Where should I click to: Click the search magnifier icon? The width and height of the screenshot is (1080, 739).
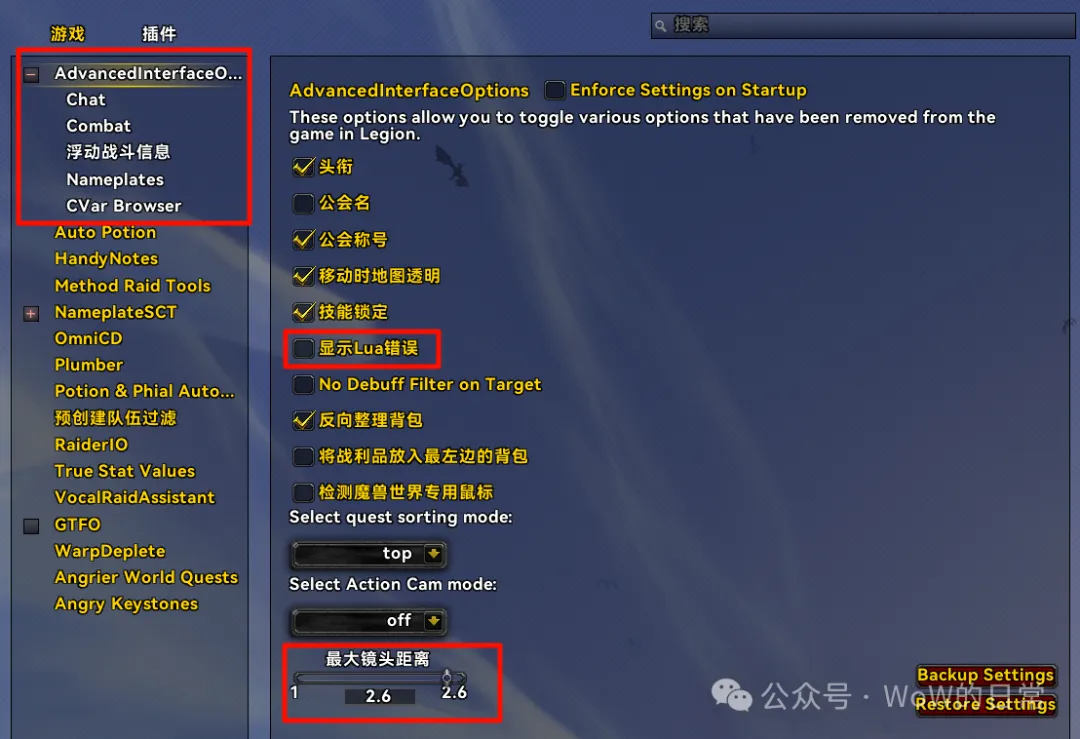coord(661,26)
